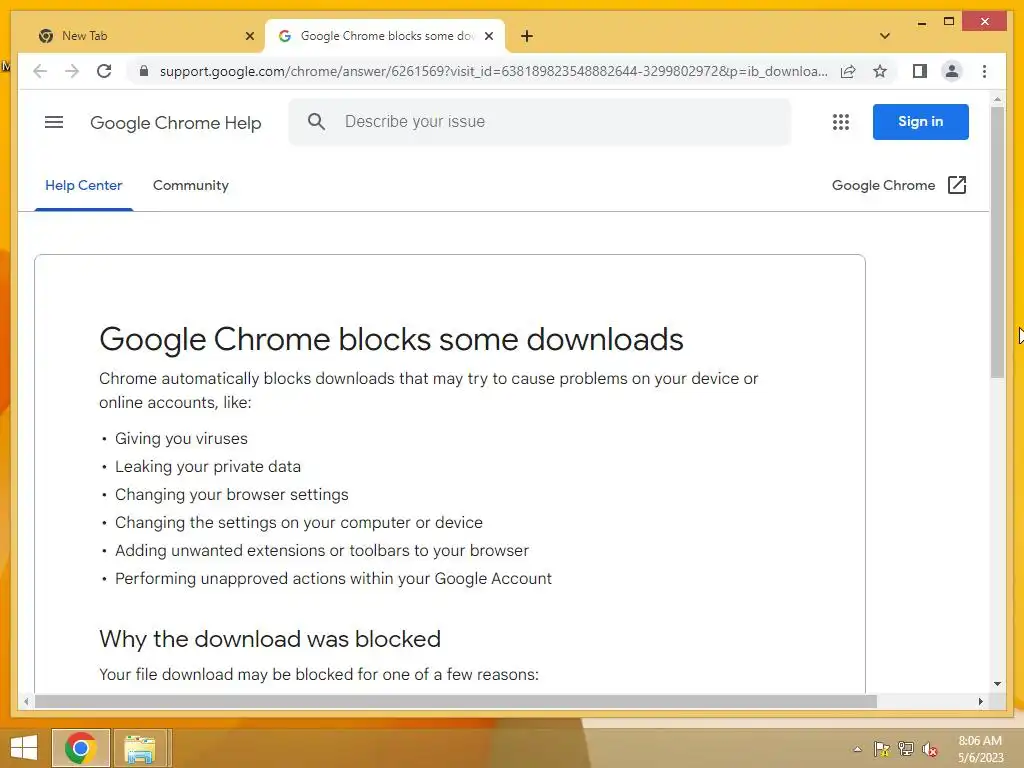Click the Sign in button

point(920,121)
